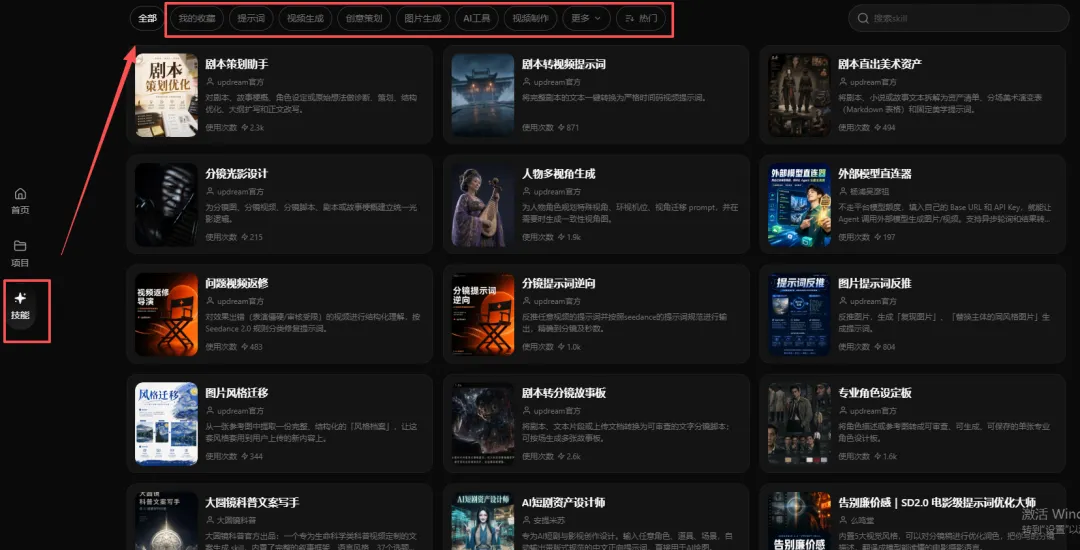Switch to the 我的收藏 tab
This screenshot has height=550, width=1080.
pos(196,19)
